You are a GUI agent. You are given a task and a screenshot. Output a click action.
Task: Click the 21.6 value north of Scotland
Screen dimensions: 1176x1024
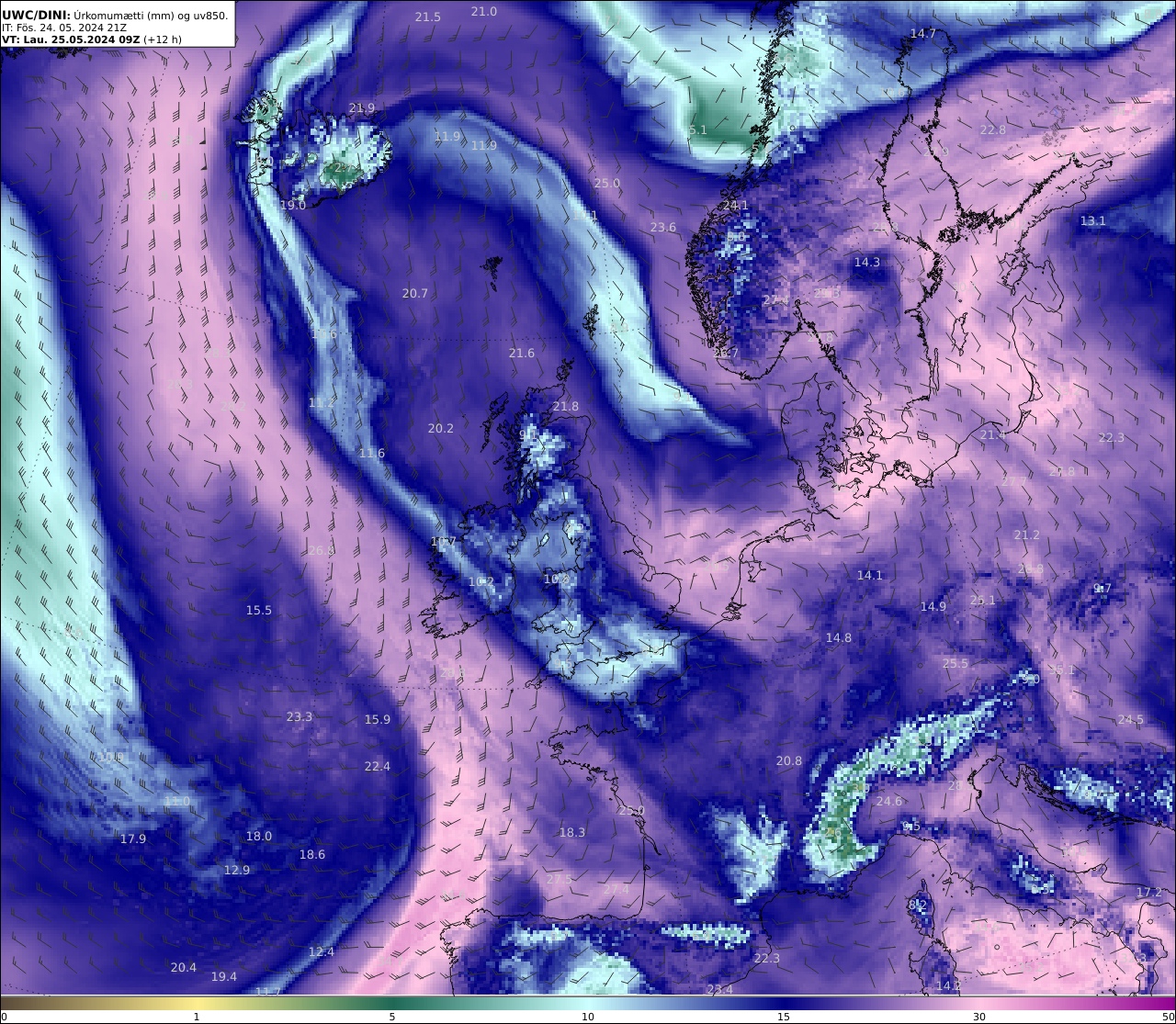click(522, 353)
